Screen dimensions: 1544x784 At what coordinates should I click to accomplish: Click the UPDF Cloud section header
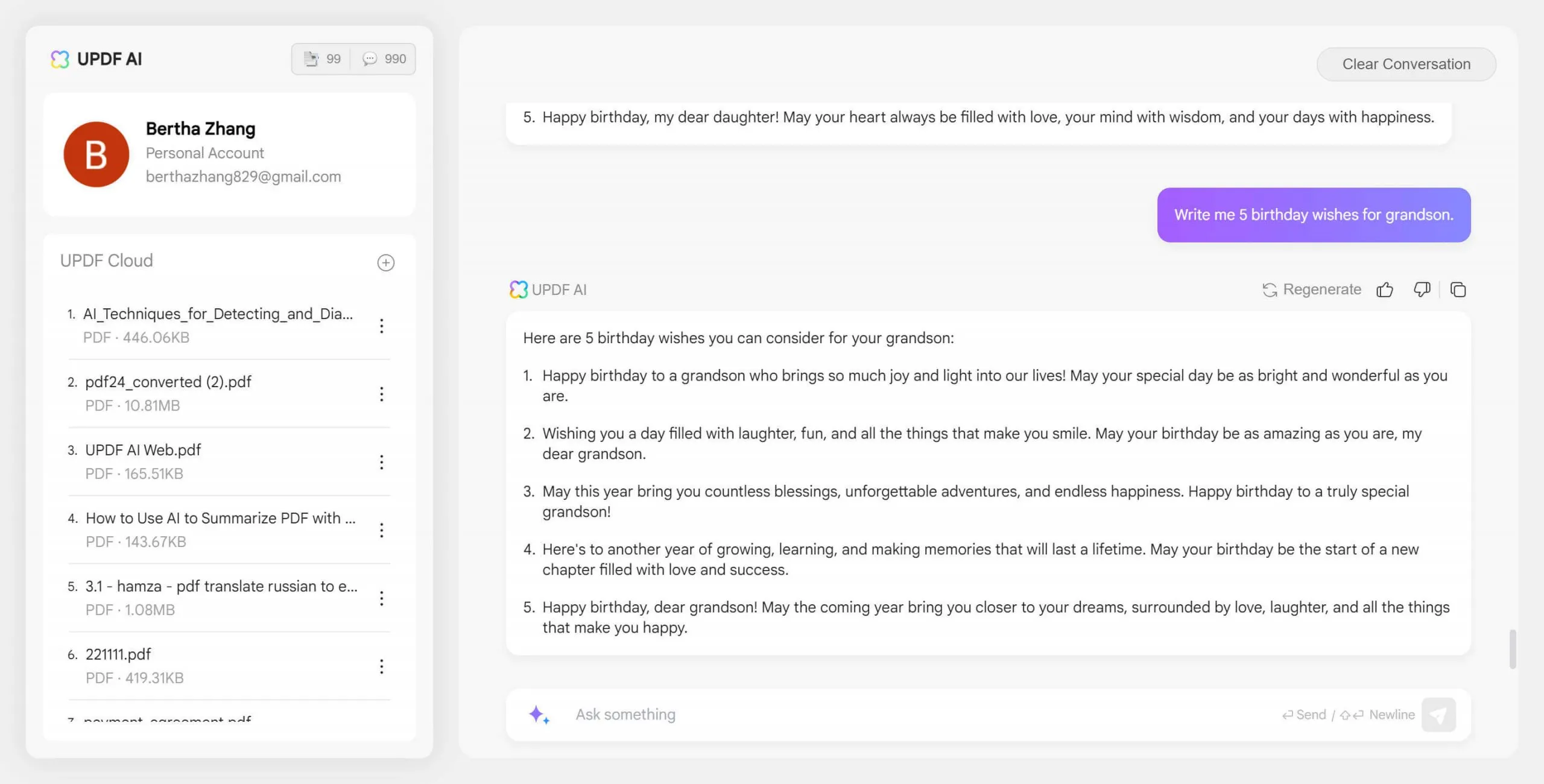point(106,262)
